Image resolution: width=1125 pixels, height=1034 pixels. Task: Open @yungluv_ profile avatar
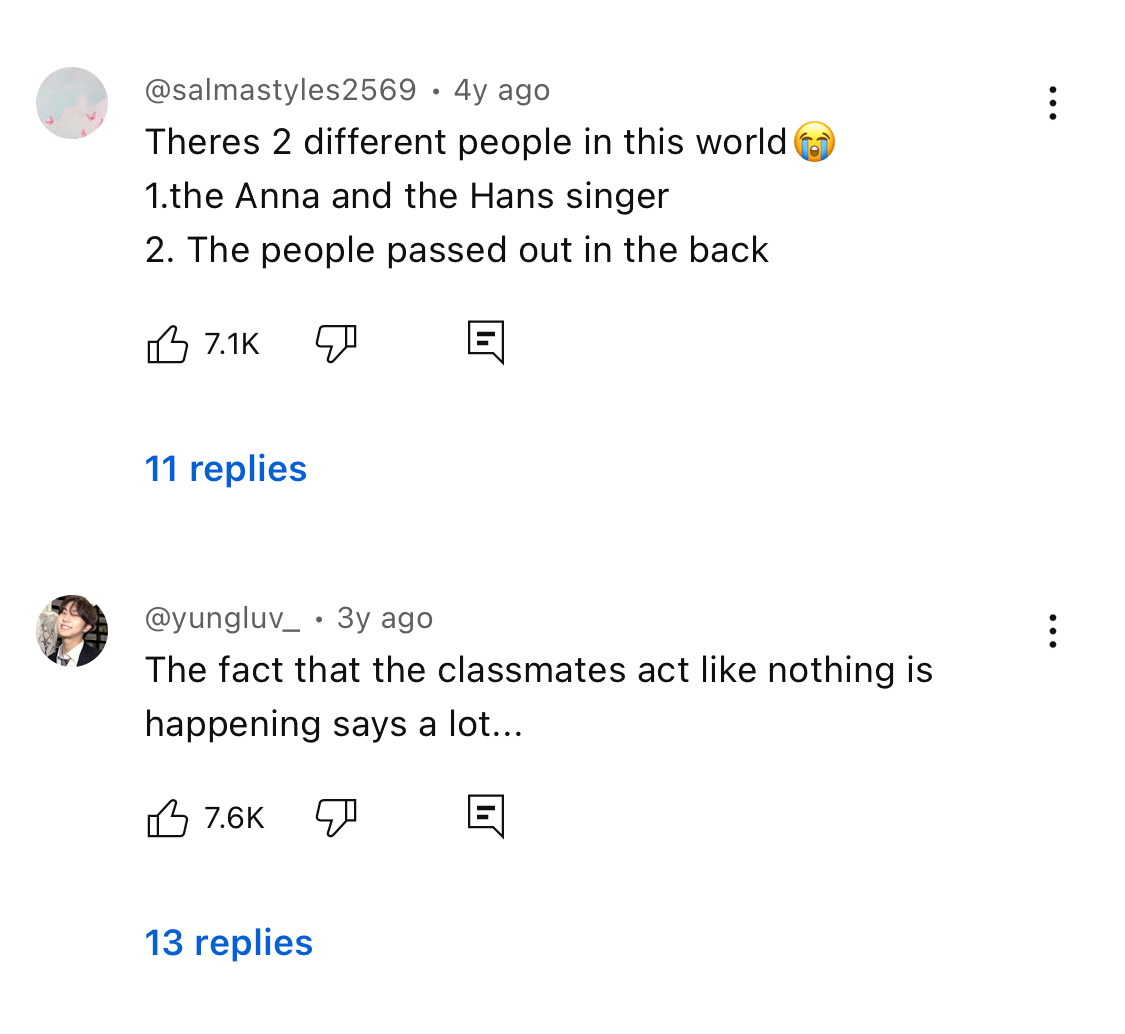click(72, 631)
